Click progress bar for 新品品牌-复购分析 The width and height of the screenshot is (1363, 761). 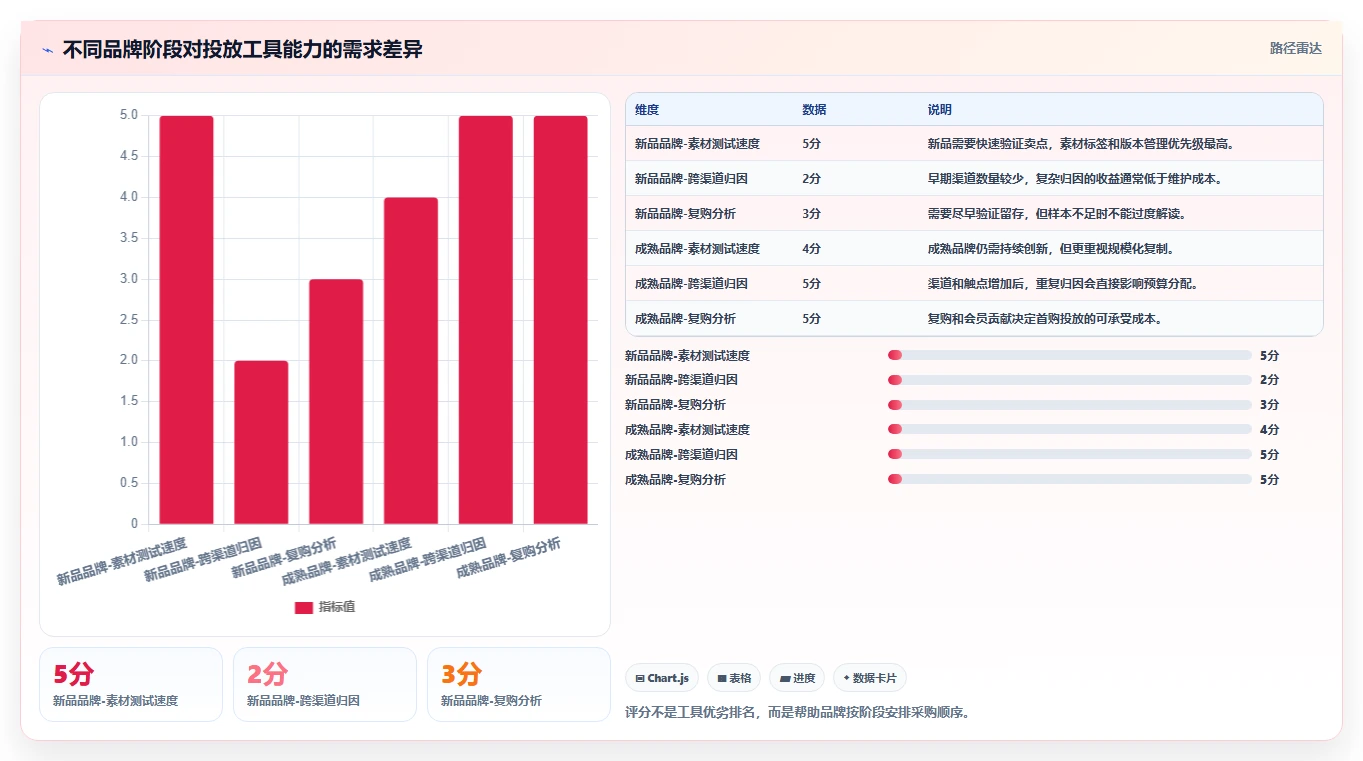pyautogui.click(x=1070, y=405)
